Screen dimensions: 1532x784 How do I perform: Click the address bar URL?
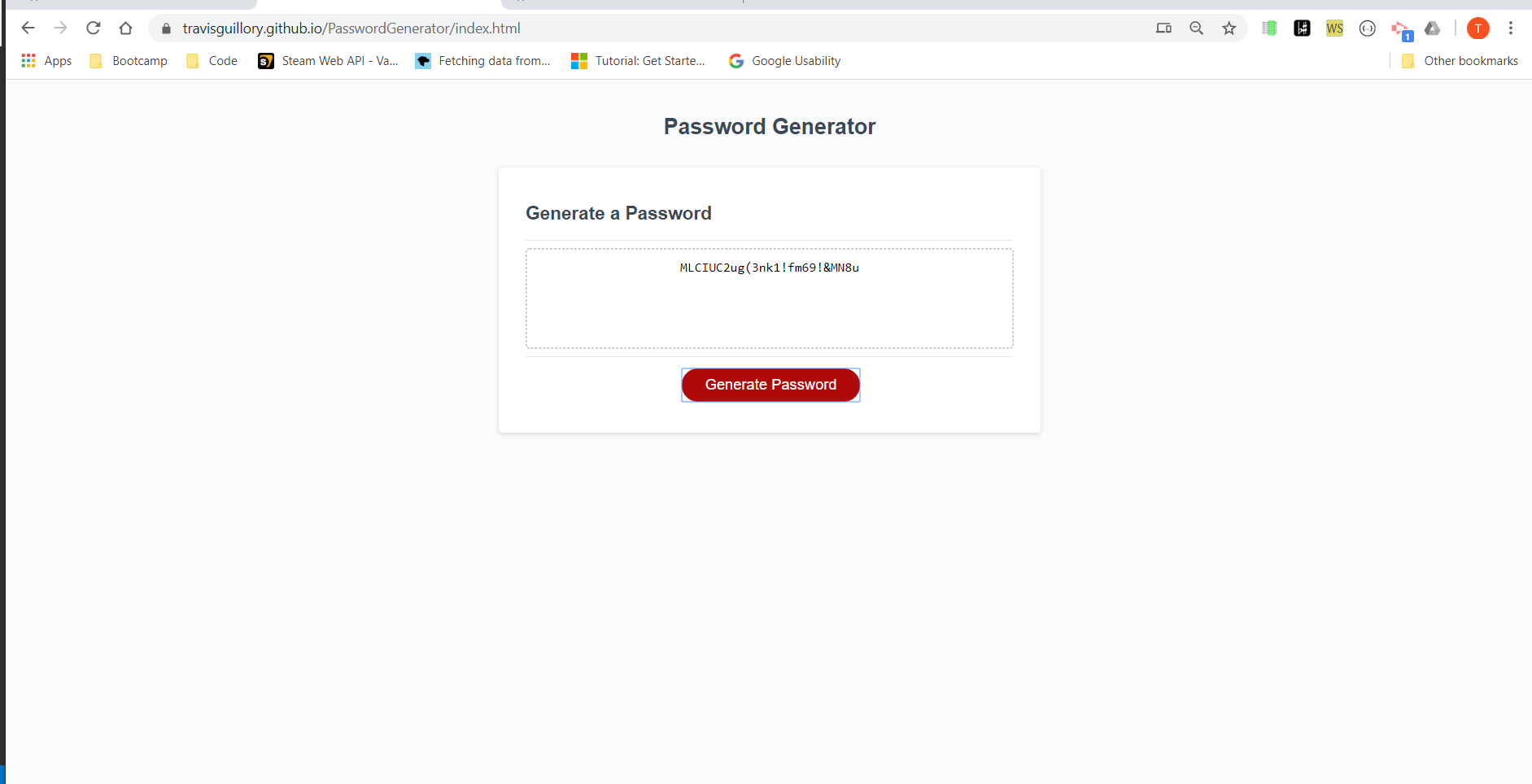click(351, 28)
